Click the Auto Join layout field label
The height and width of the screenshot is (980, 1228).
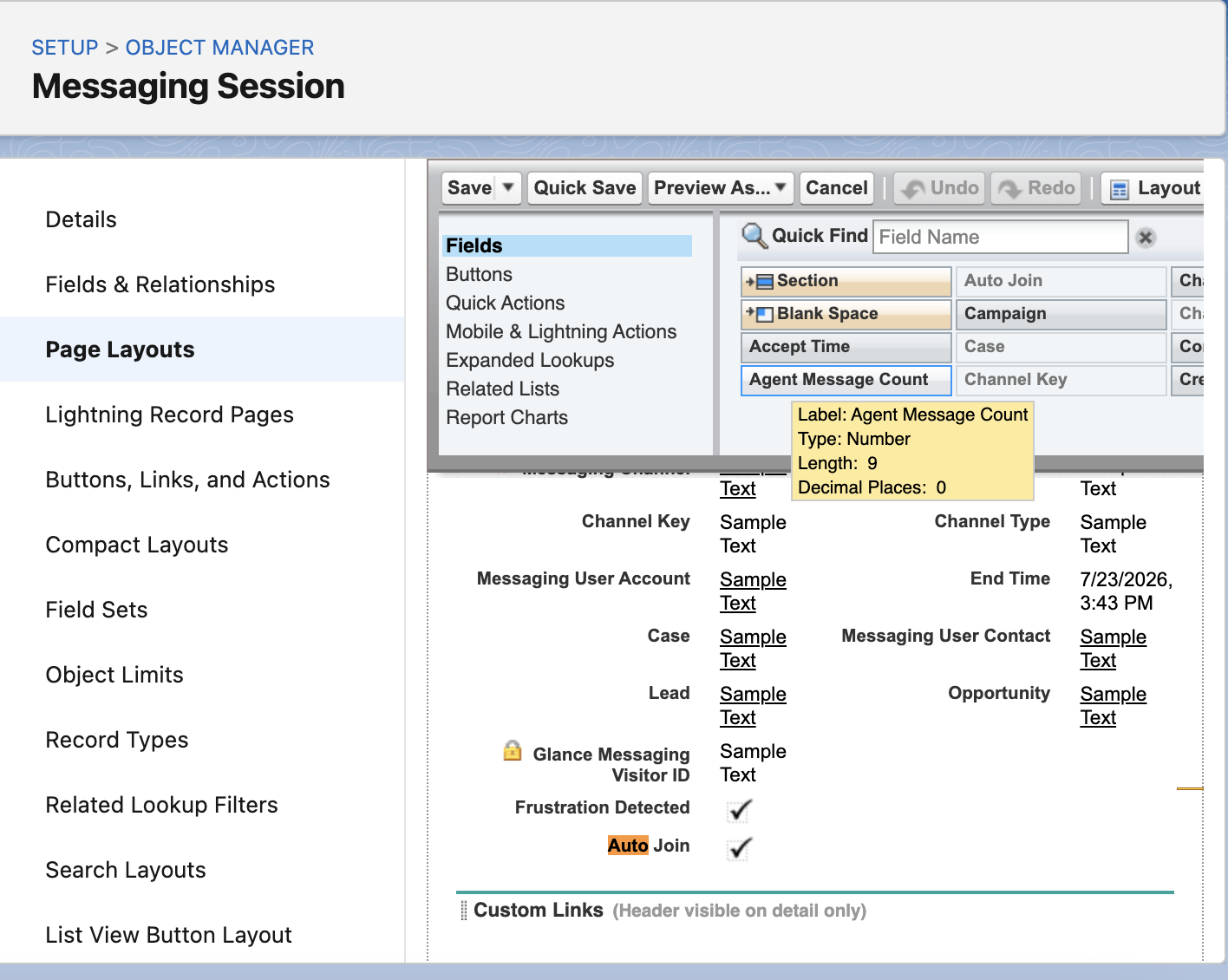(649, 846)
